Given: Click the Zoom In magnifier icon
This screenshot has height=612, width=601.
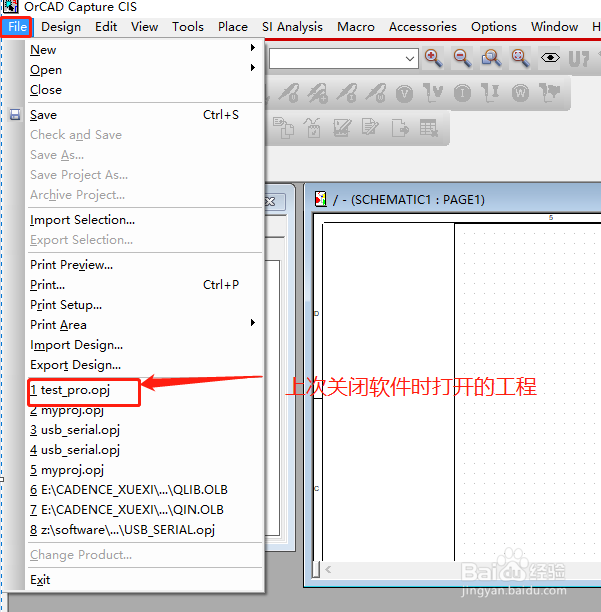Looking at the screenshot, I should [x=433, y=59].
